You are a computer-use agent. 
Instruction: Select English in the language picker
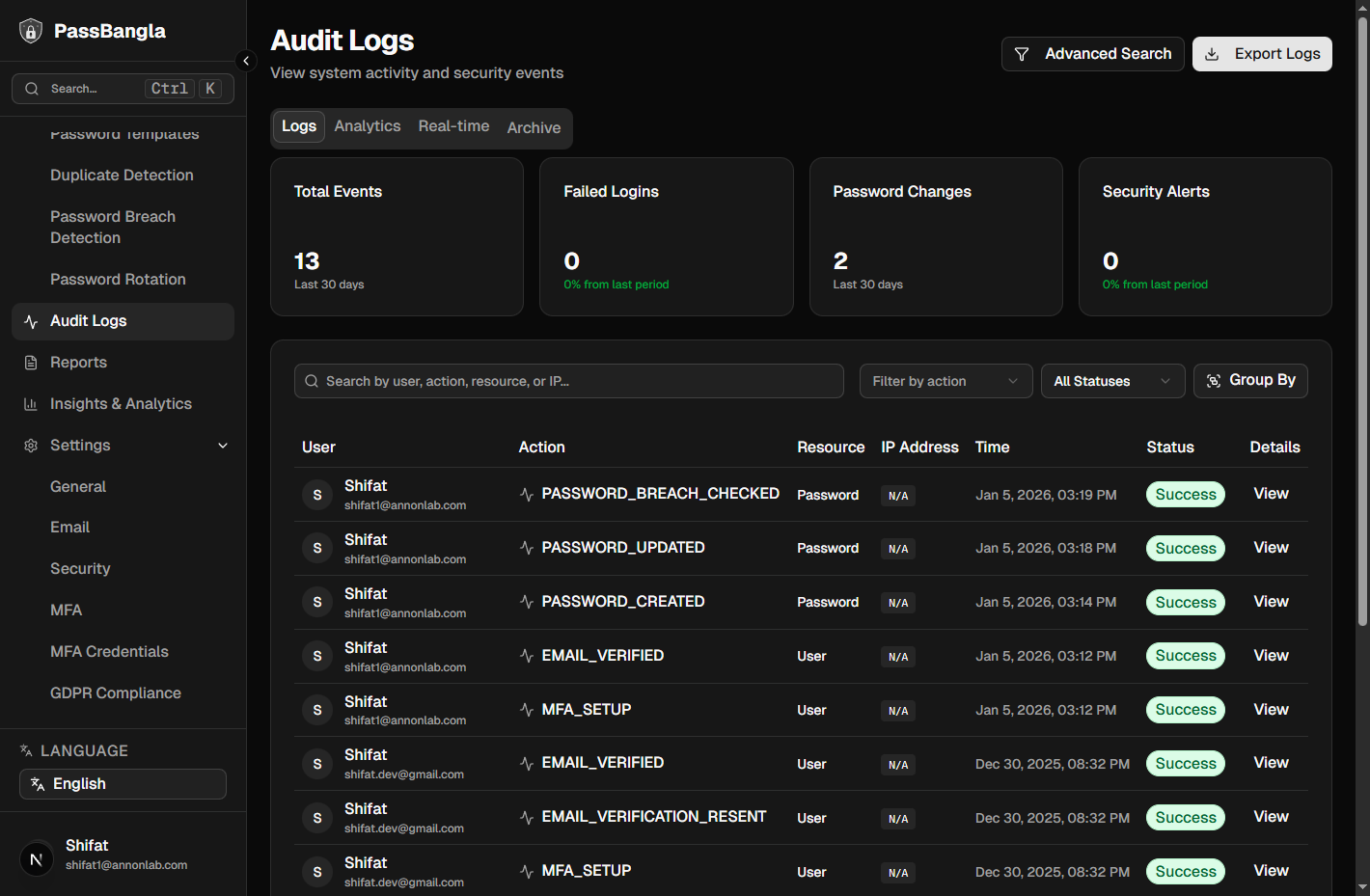[x=123, y=783]
